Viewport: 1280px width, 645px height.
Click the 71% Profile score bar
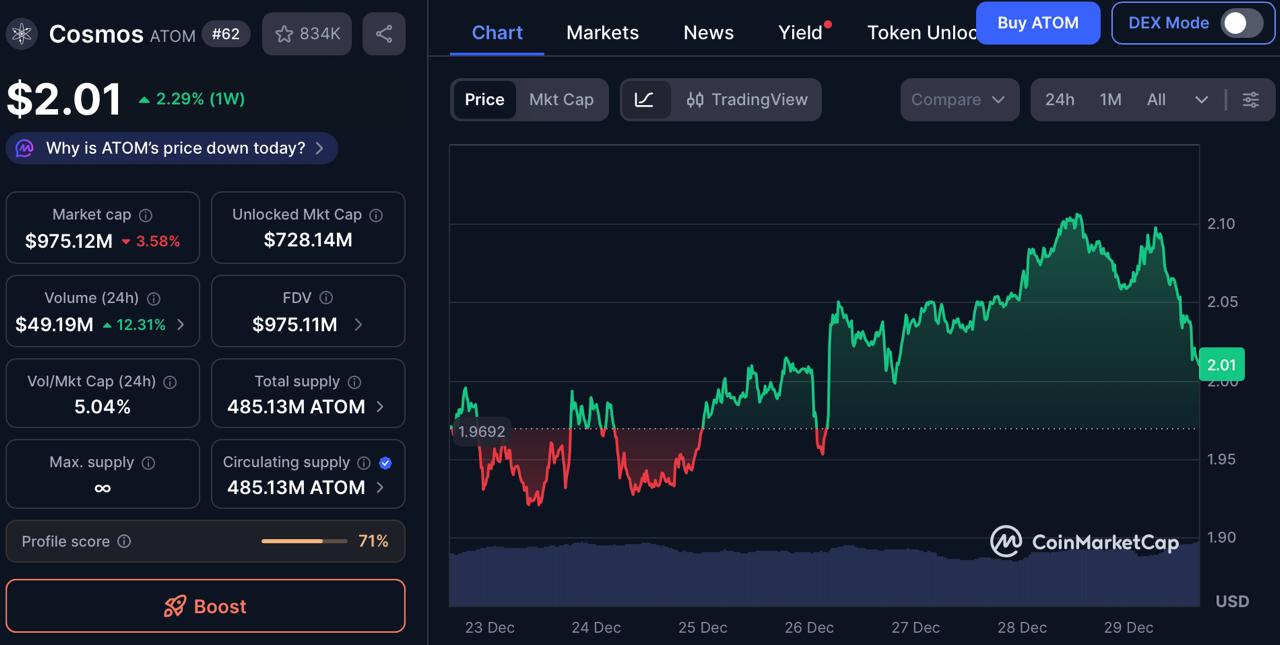click(303, 541)
